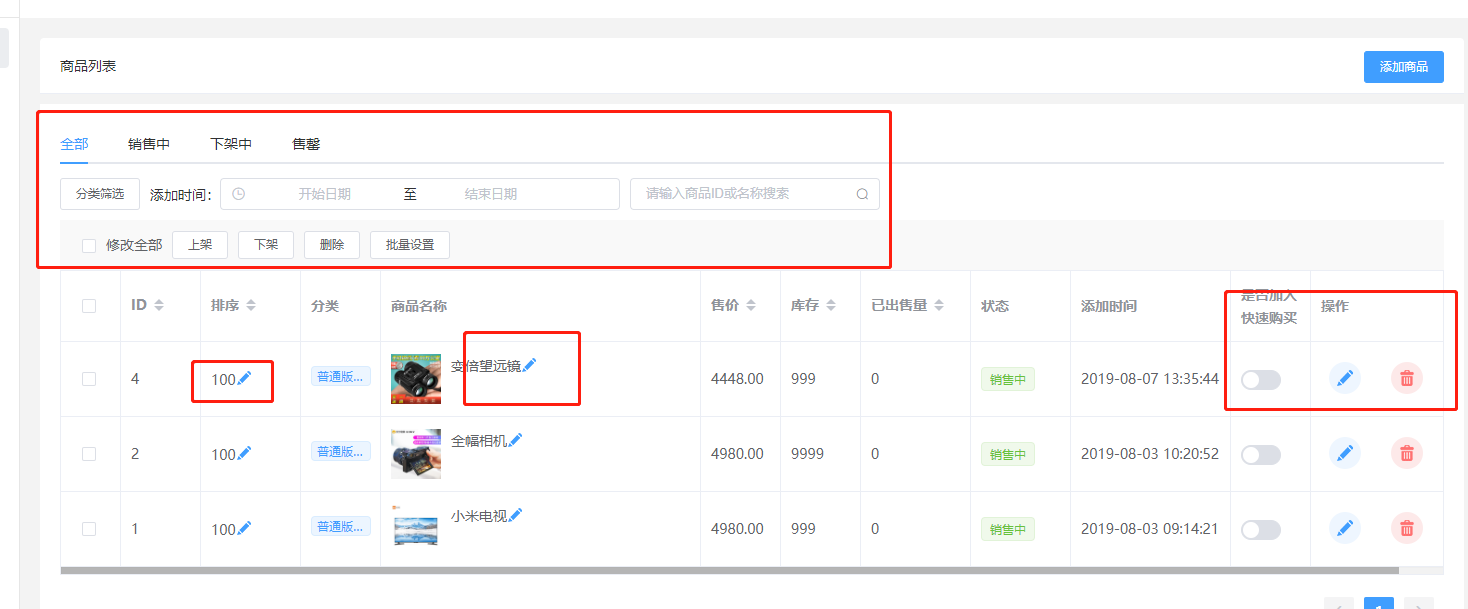Click the 开始日期 start date field
This screenshot has width=1468, height=609.
(x=324, y=194)
